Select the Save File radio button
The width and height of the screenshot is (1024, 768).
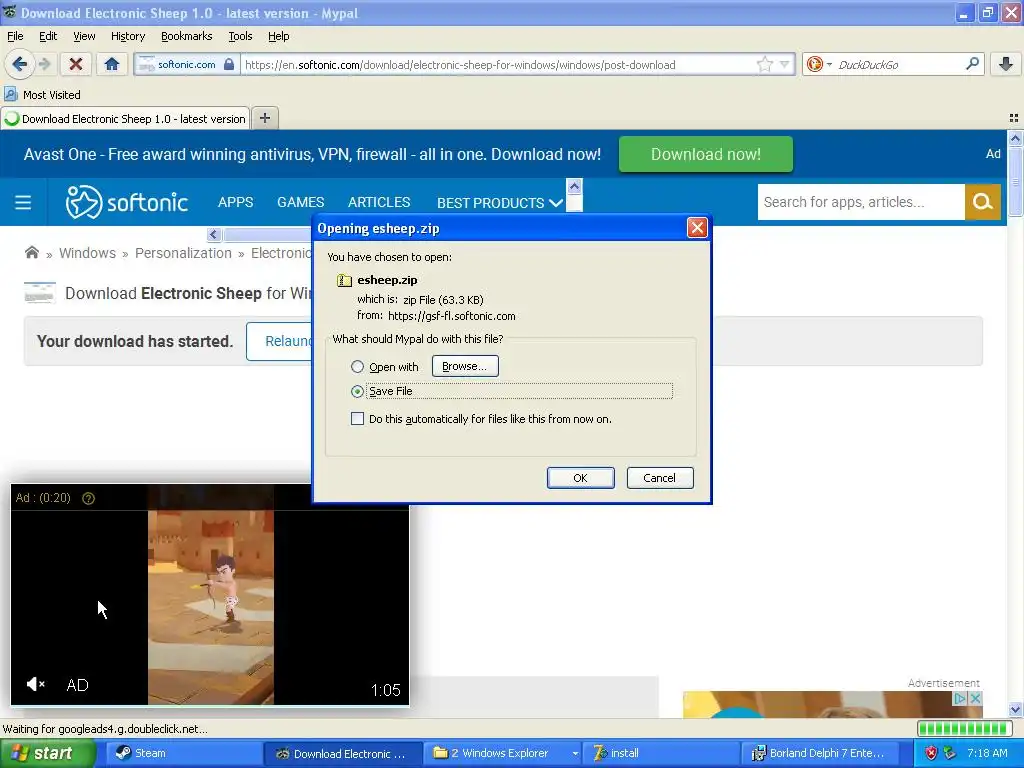coord(357,391)
